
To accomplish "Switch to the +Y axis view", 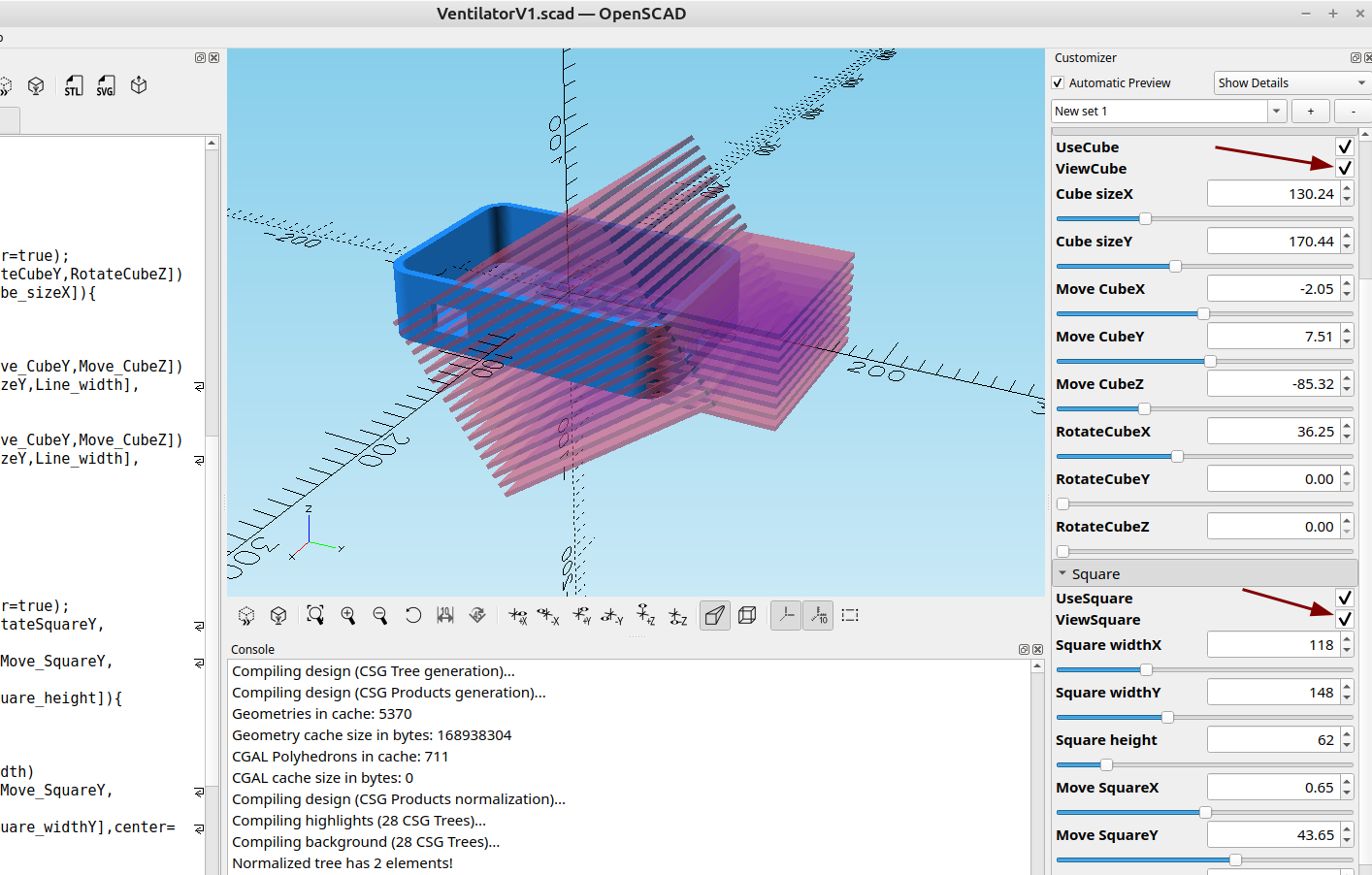I will click(x=581, y=615).
